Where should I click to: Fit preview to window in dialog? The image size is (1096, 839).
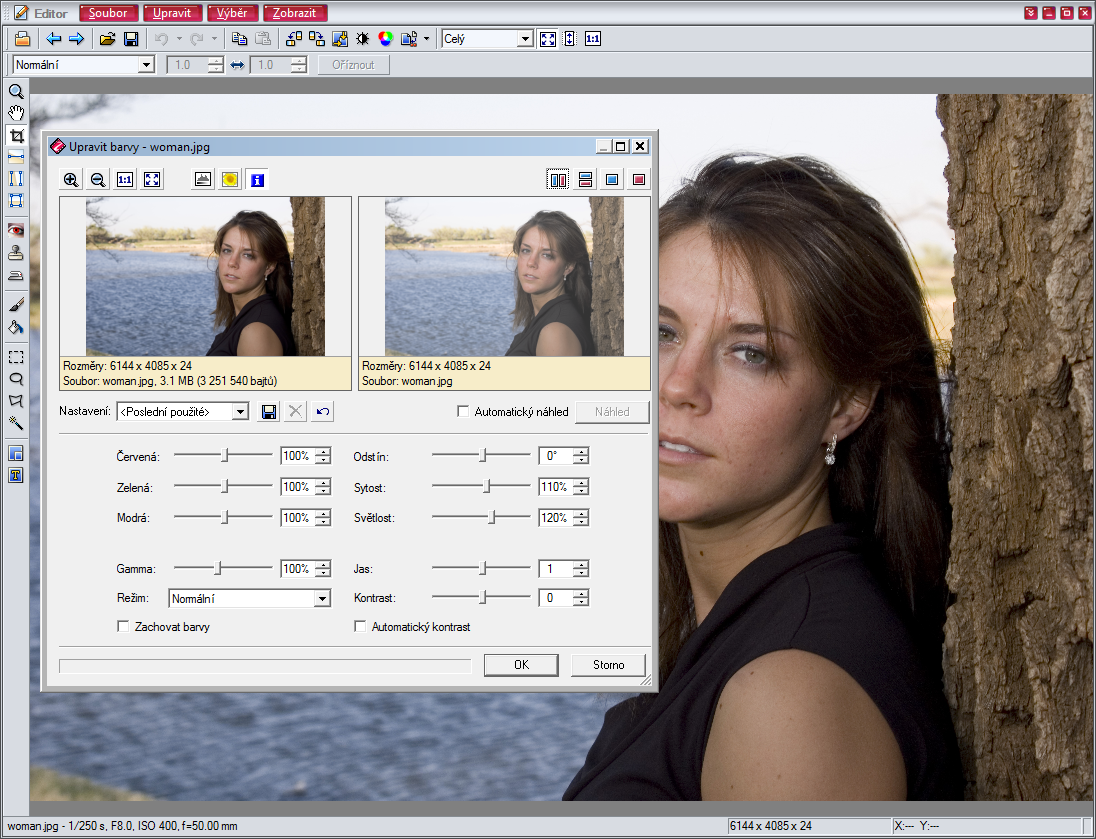click(152, 180)
